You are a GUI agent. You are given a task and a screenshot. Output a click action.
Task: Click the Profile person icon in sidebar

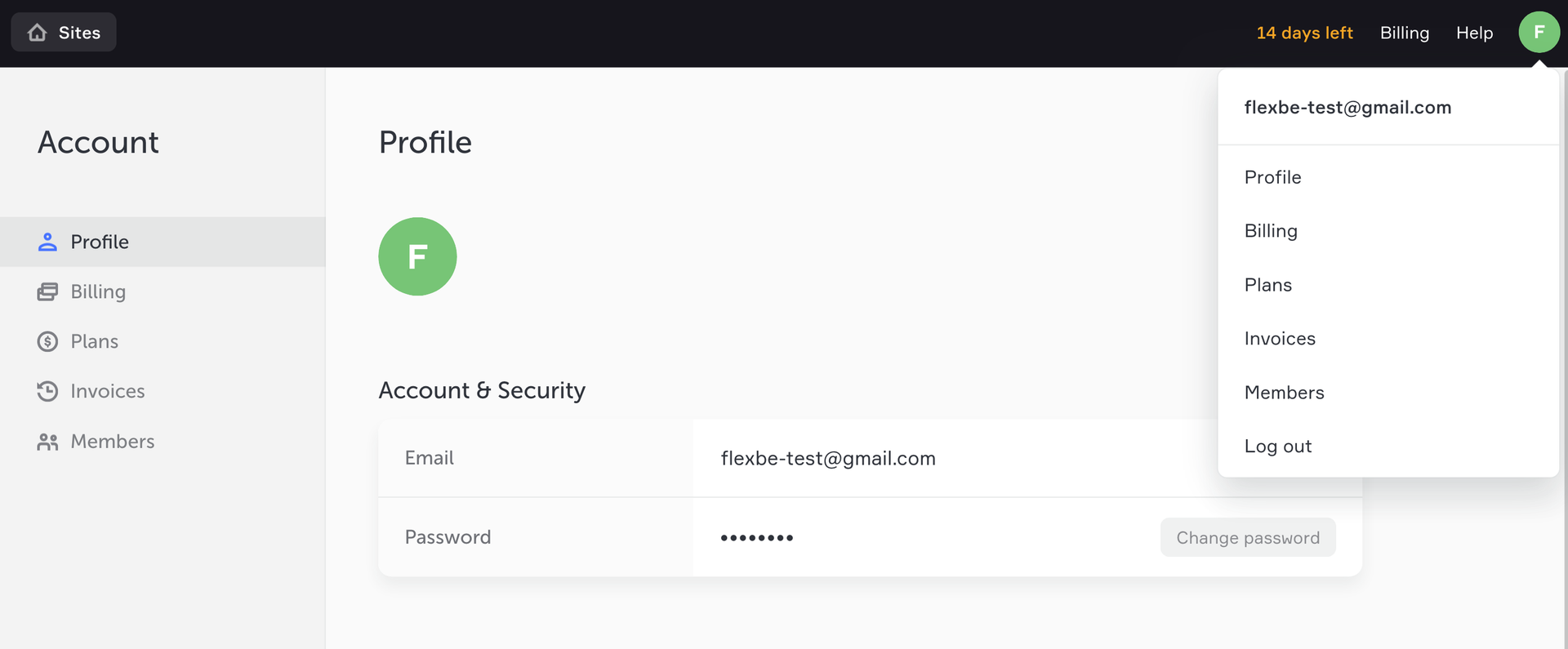tap(47, 242)
